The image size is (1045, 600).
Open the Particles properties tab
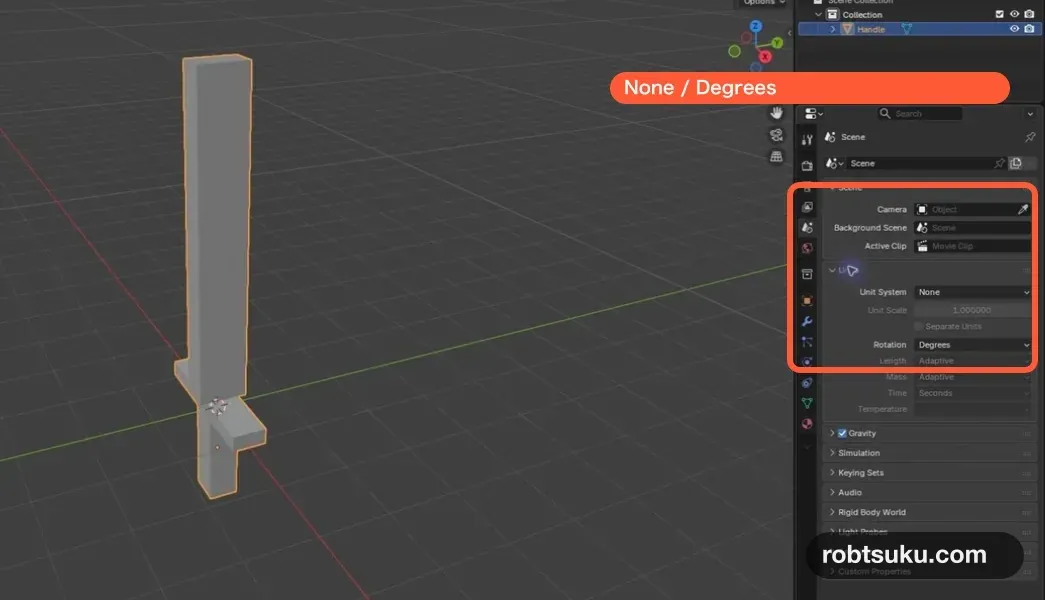click(807, 342)
